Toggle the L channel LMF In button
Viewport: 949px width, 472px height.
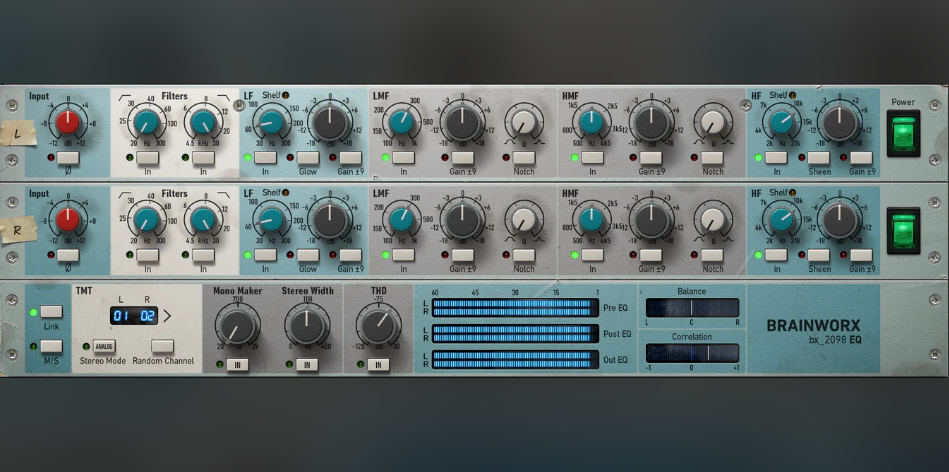click(x=403, y=158)
